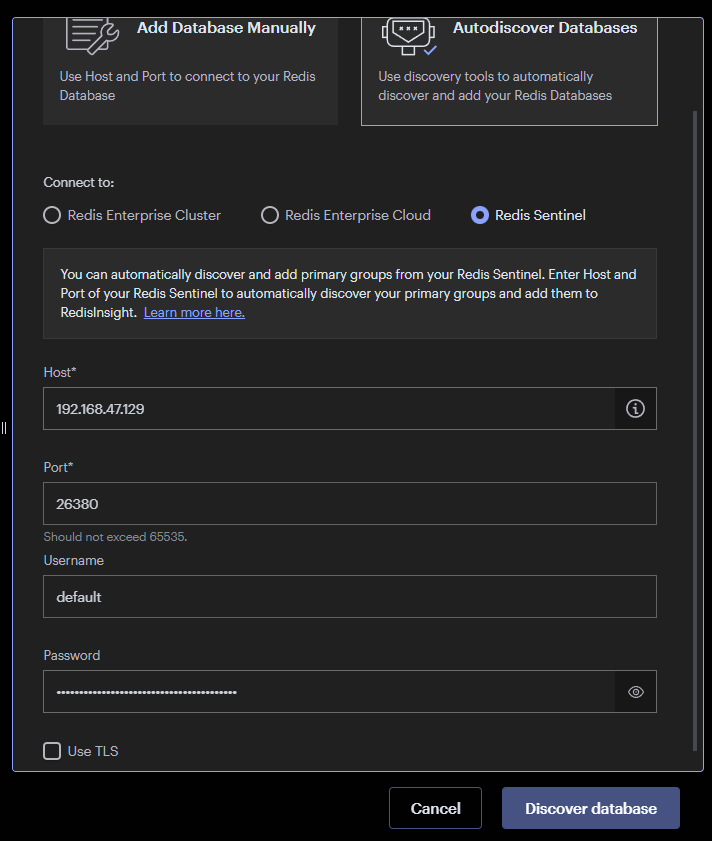This screenshot has height=841, width=712.
Task: Focus the Username field containing default
Action: pos(349,597)
